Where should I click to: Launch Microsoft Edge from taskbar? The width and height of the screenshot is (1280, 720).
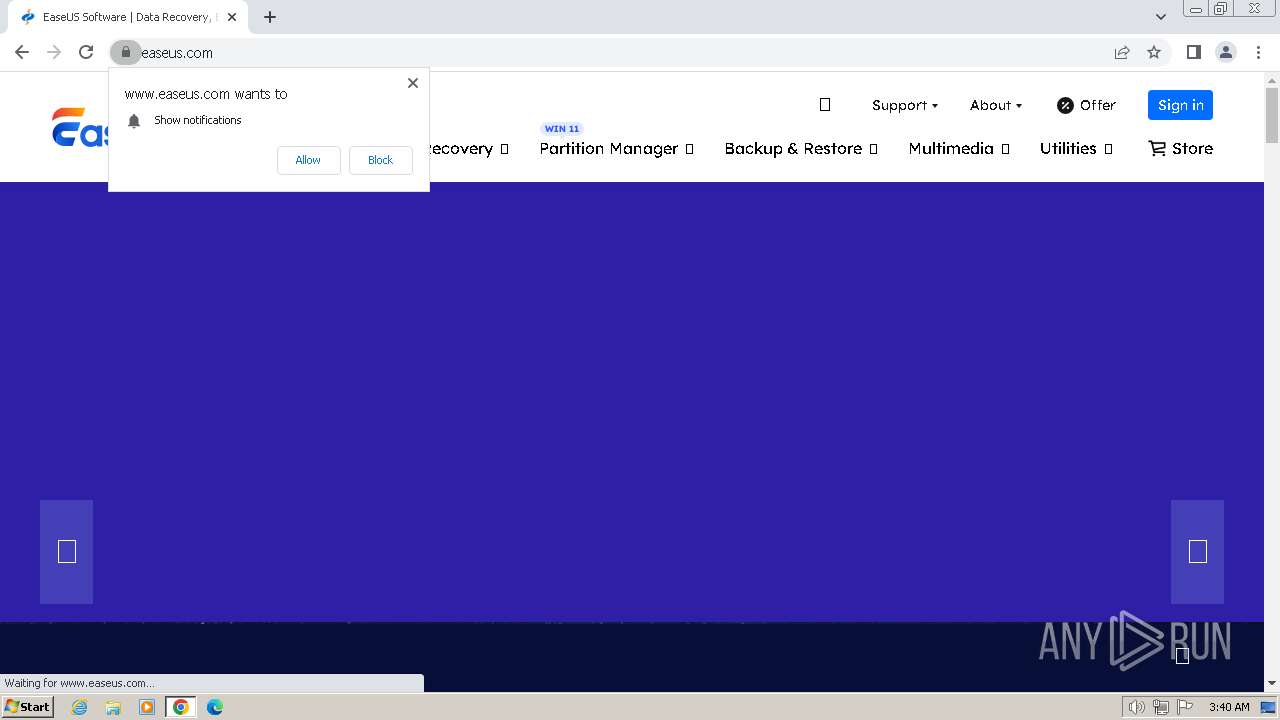[215, 707]
